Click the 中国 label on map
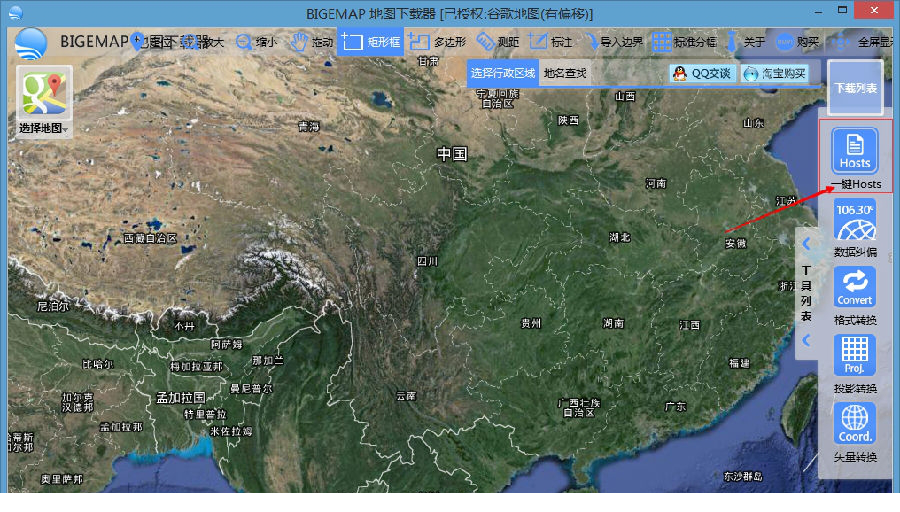 [452, 154]
